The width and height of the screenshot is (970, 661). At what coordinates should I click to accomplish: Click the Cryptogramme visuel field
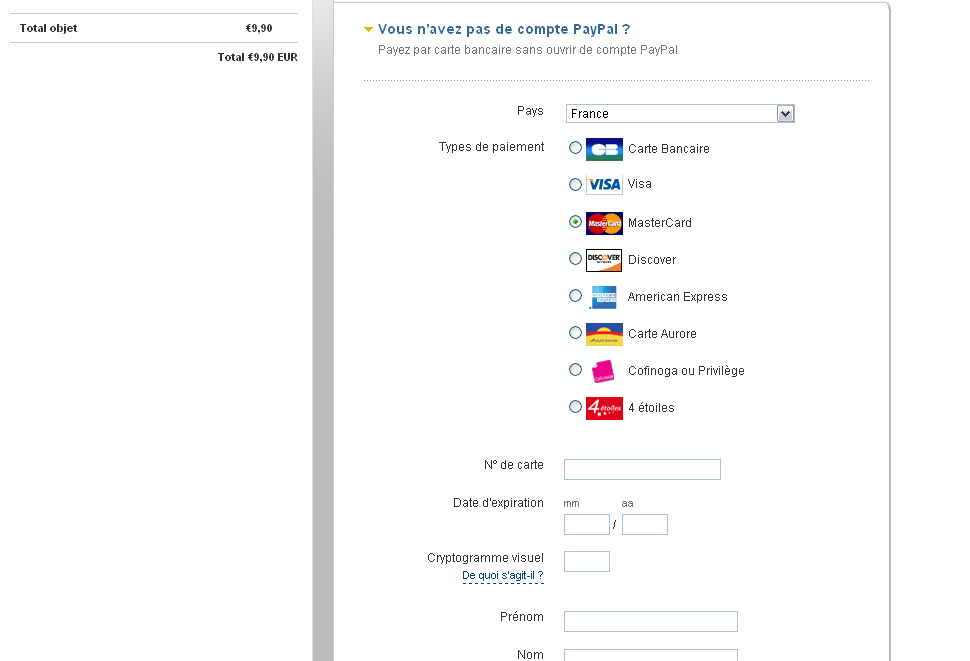(586, 562)
